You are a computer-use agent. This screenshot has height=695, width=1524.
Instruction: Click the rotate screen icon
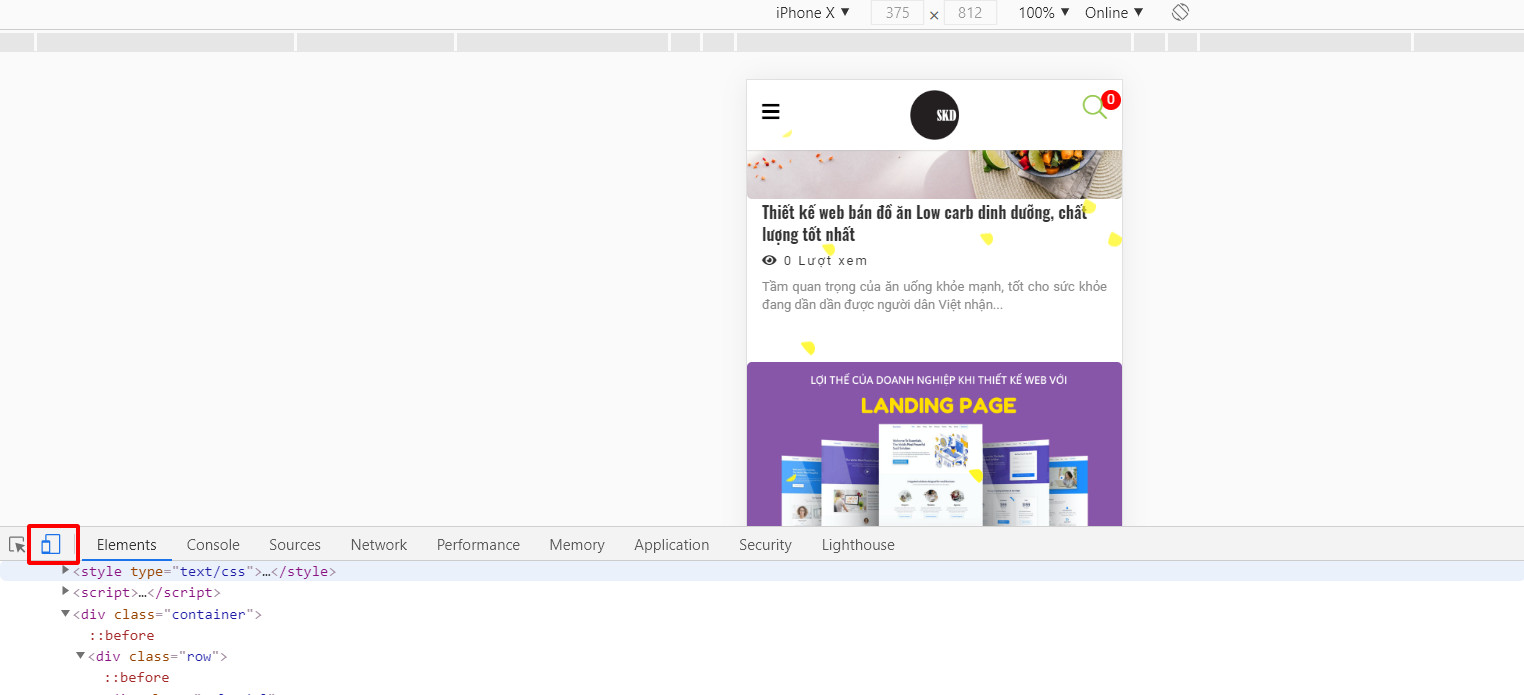tap(1180, 13)
